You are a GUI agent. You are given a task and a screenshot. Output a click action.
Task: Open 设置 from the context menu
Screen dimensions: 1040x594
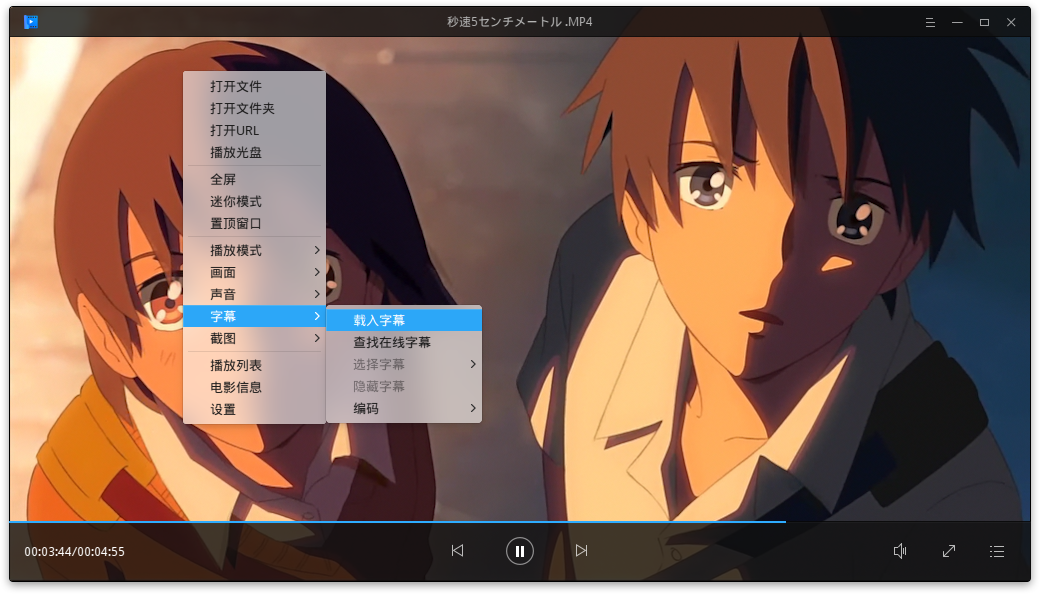click(x=254, y=410)
